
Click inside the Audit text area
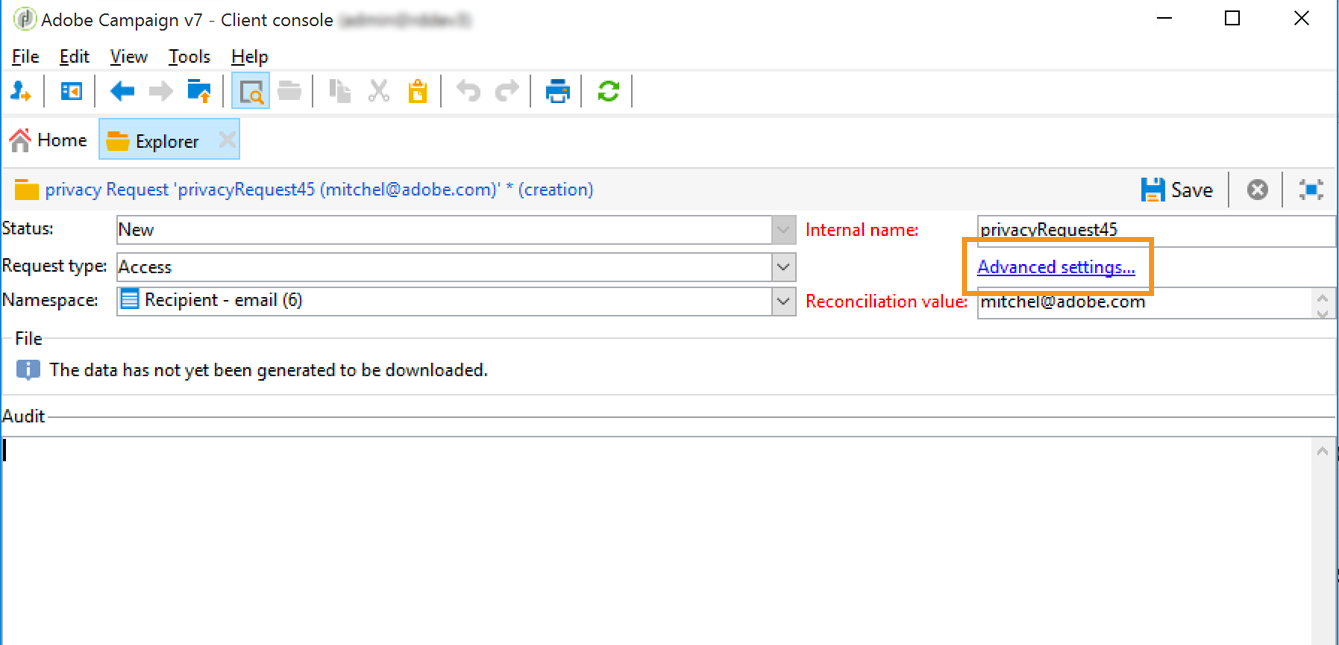click(656, 540)
